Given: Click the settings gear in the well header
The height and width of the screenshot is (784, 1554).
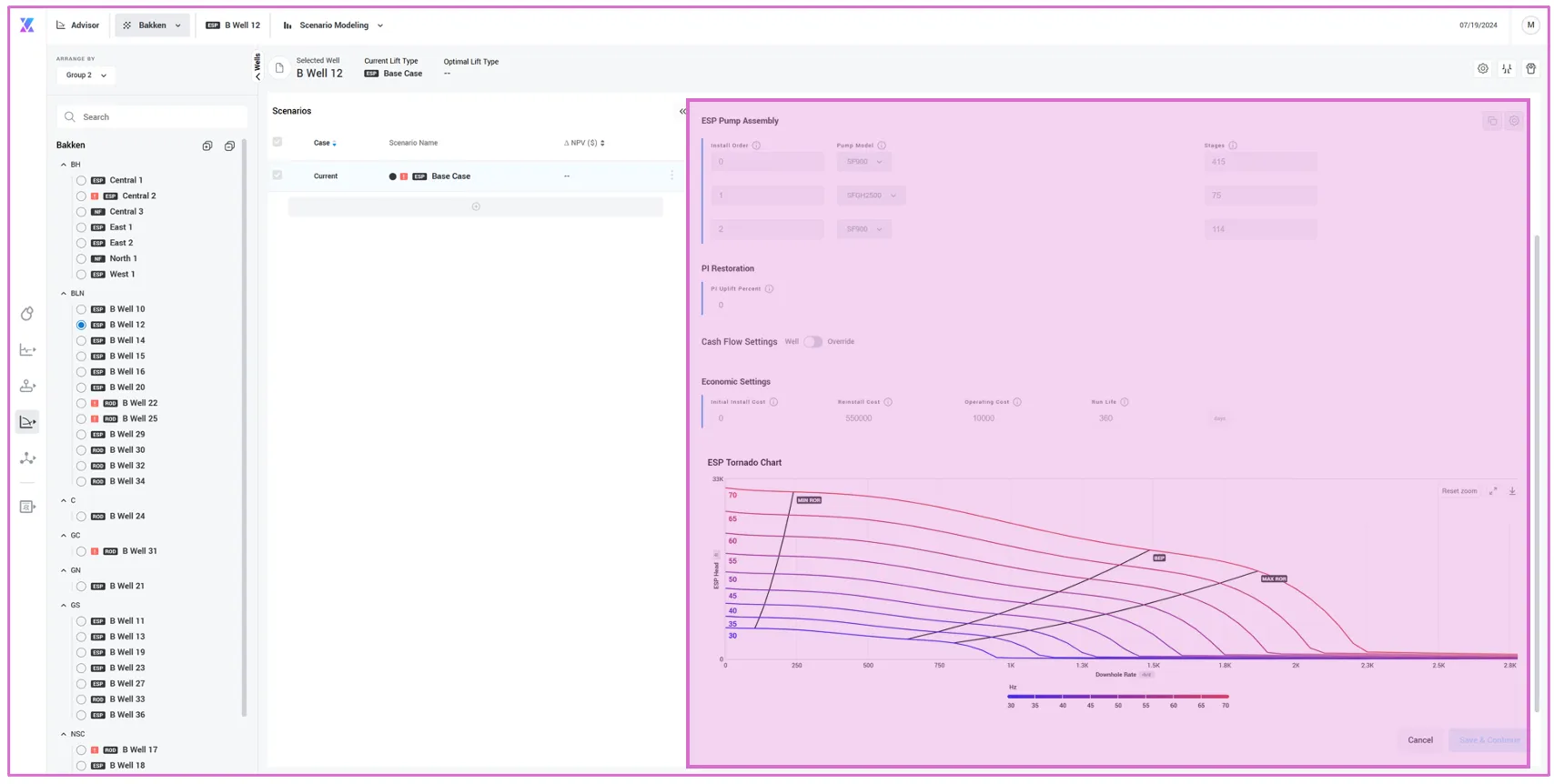Looking at the screenshot, I should [x=1483, y=69].
